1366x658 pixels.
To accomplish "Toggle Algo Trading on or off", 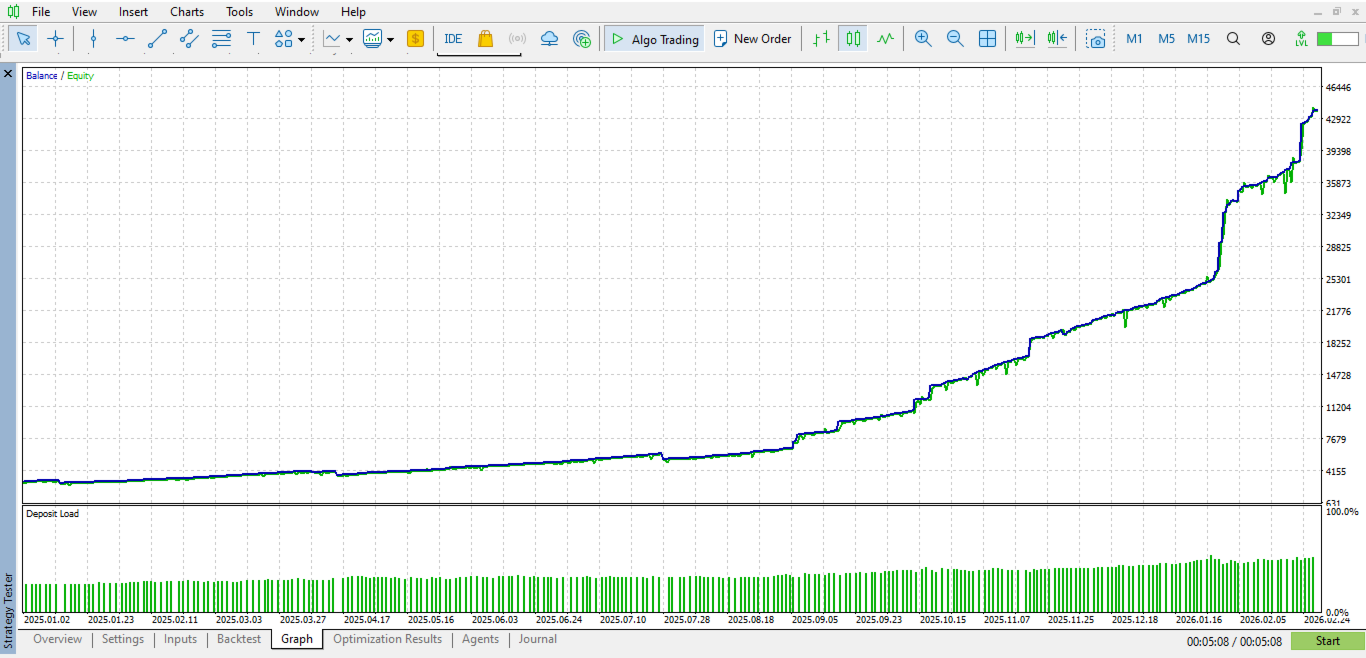I will tap(655, 39).
